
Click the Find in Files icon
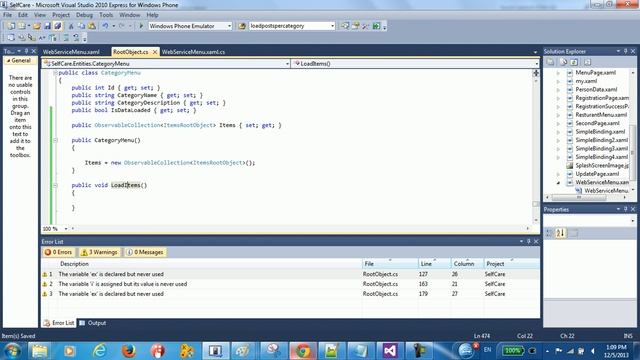point(242,26)
